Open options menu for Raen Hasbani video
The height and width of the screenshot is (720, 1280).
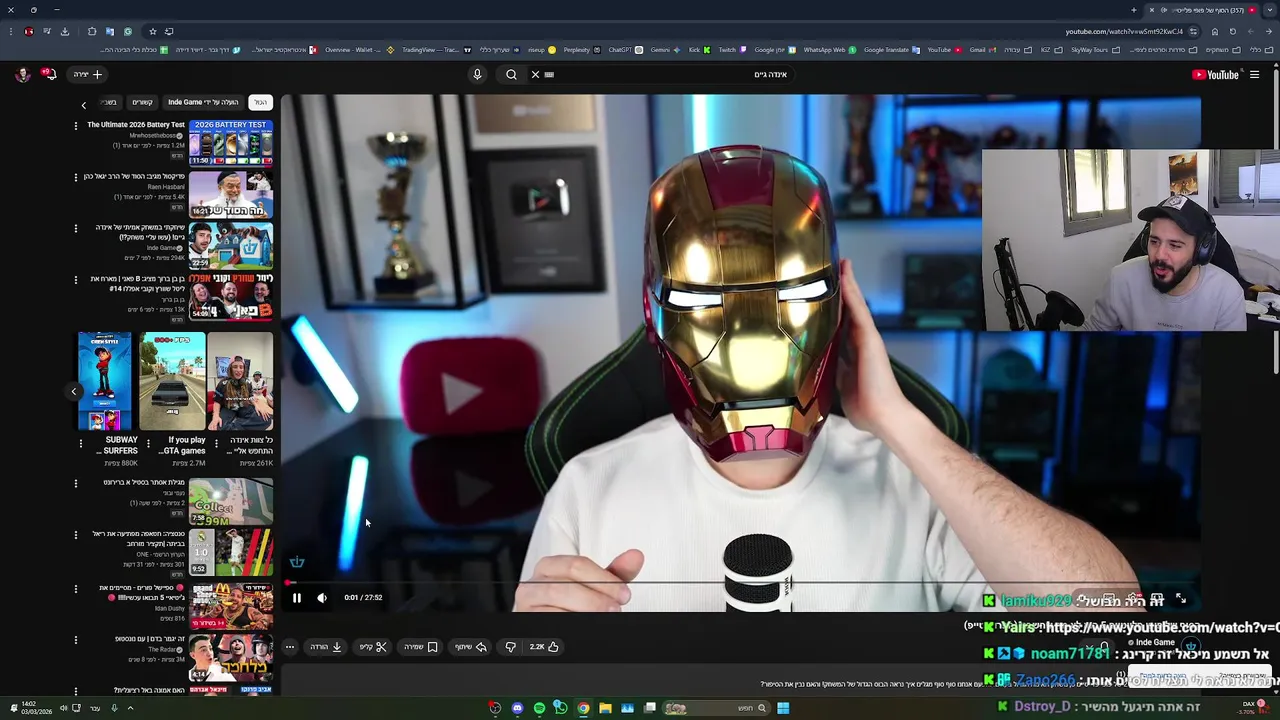[75, 177]
